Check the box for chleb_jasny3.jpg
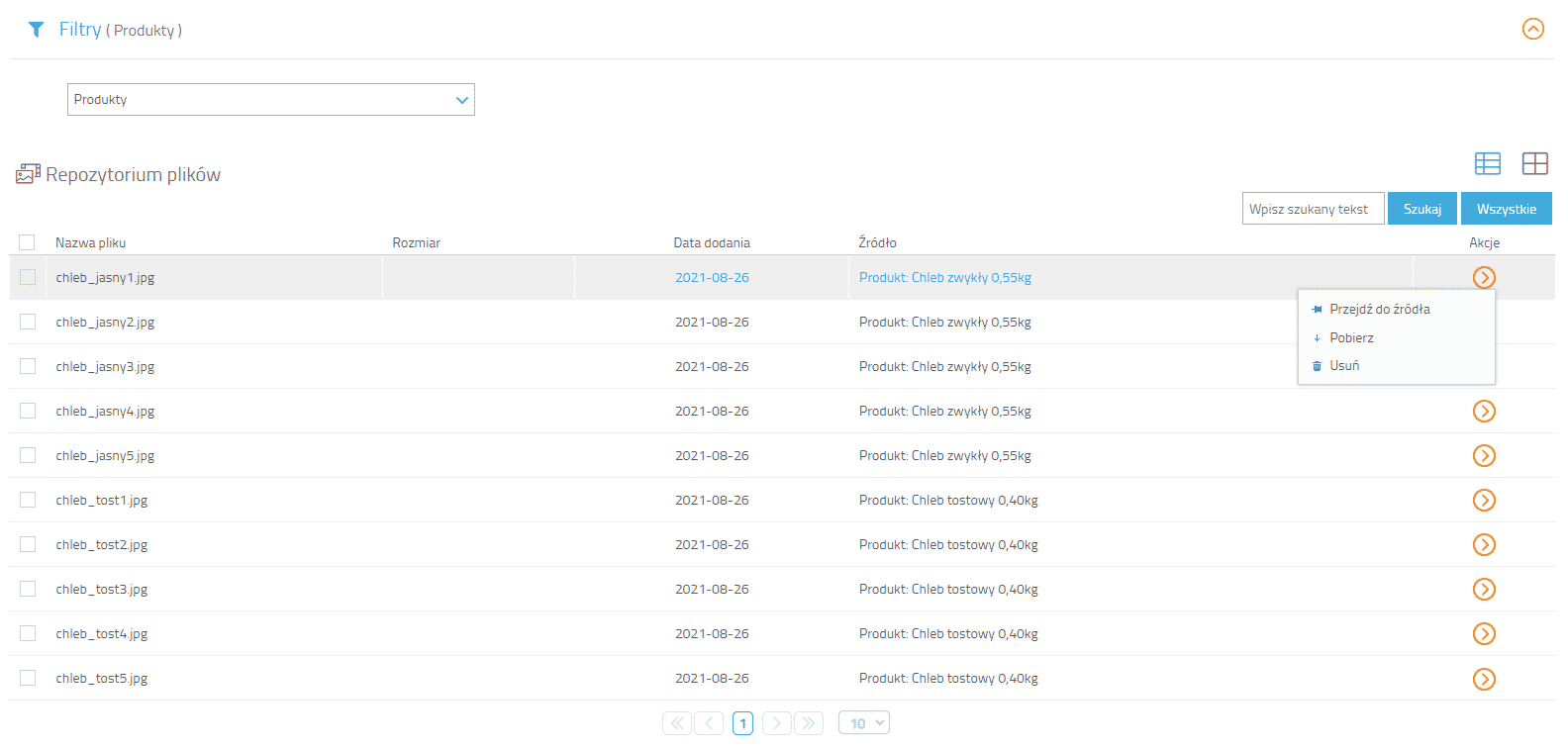 point(28,366)
